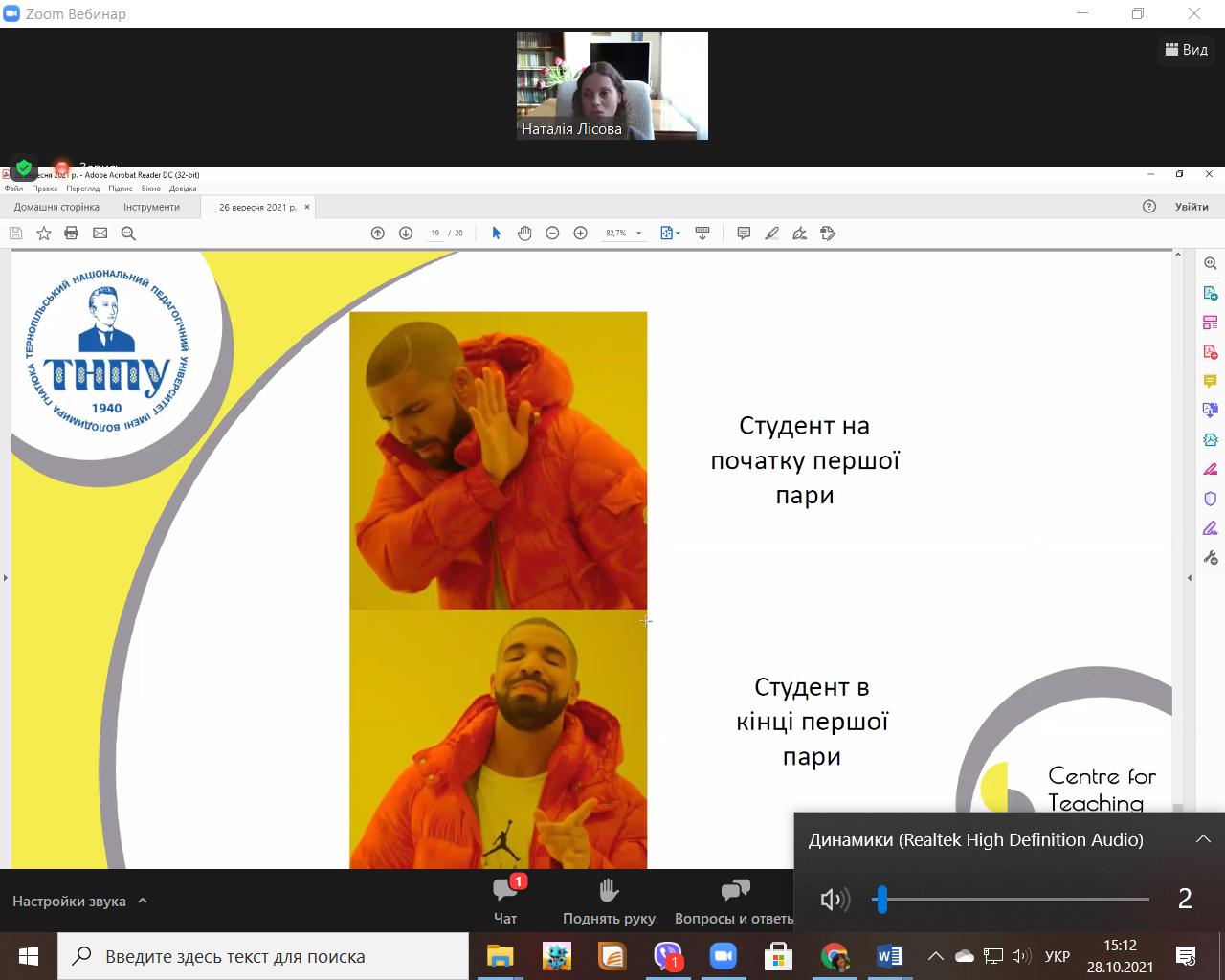Click the zoom in plus icon
This screenshot has width=1225, height=980.
coord(580,234)
